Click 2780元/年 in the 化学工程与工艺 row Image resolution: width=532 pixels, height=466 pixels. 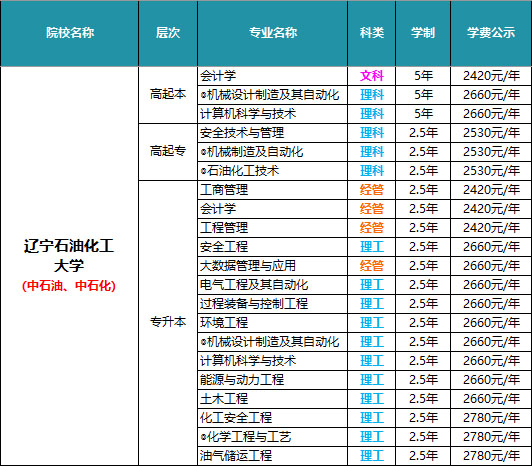pyautogui.click(x=491, y=437)
